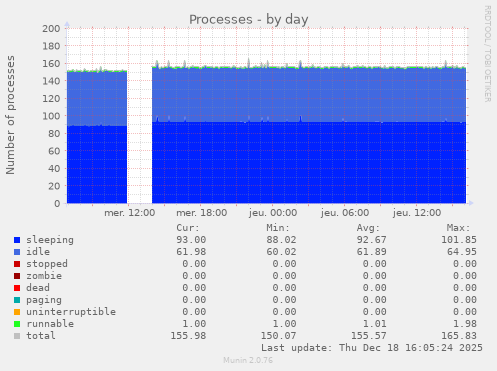Click the 'mer. 12:00' x-axis label
The height and width of the screenshot is (371, 497).
click(130, 213)
